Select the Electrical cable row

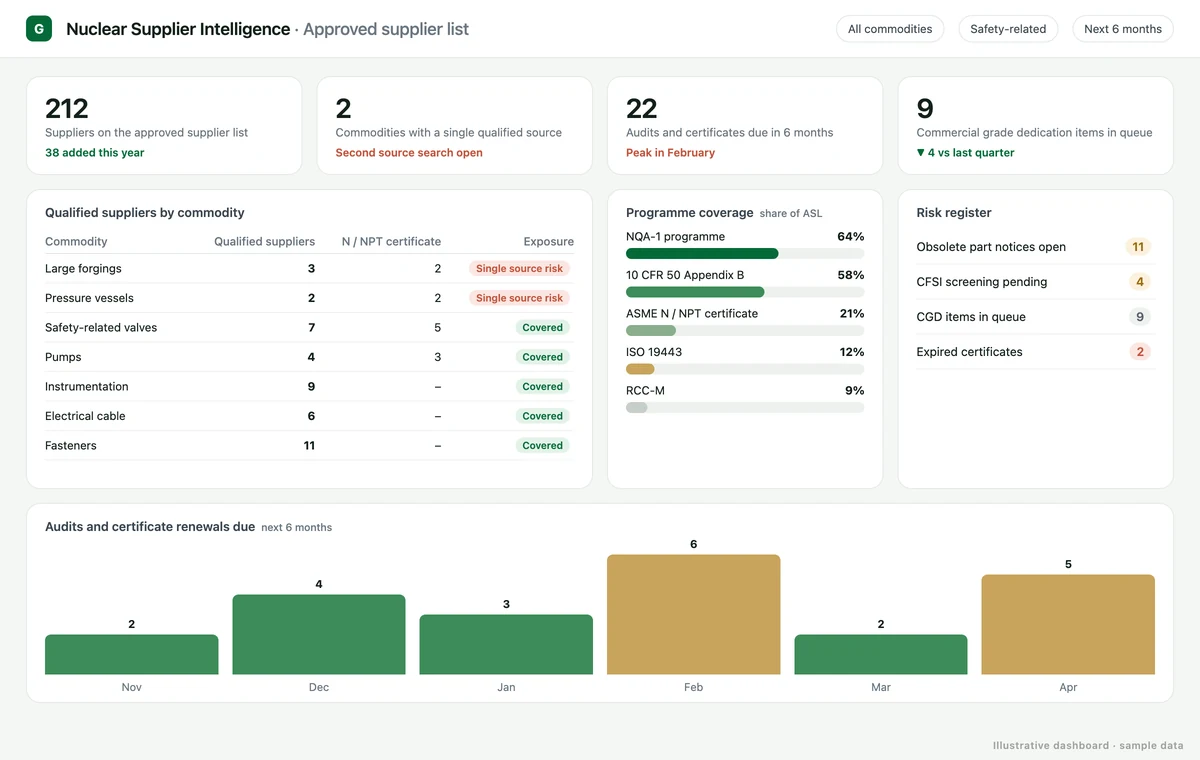pyautogui.click(x=310, y=416)
